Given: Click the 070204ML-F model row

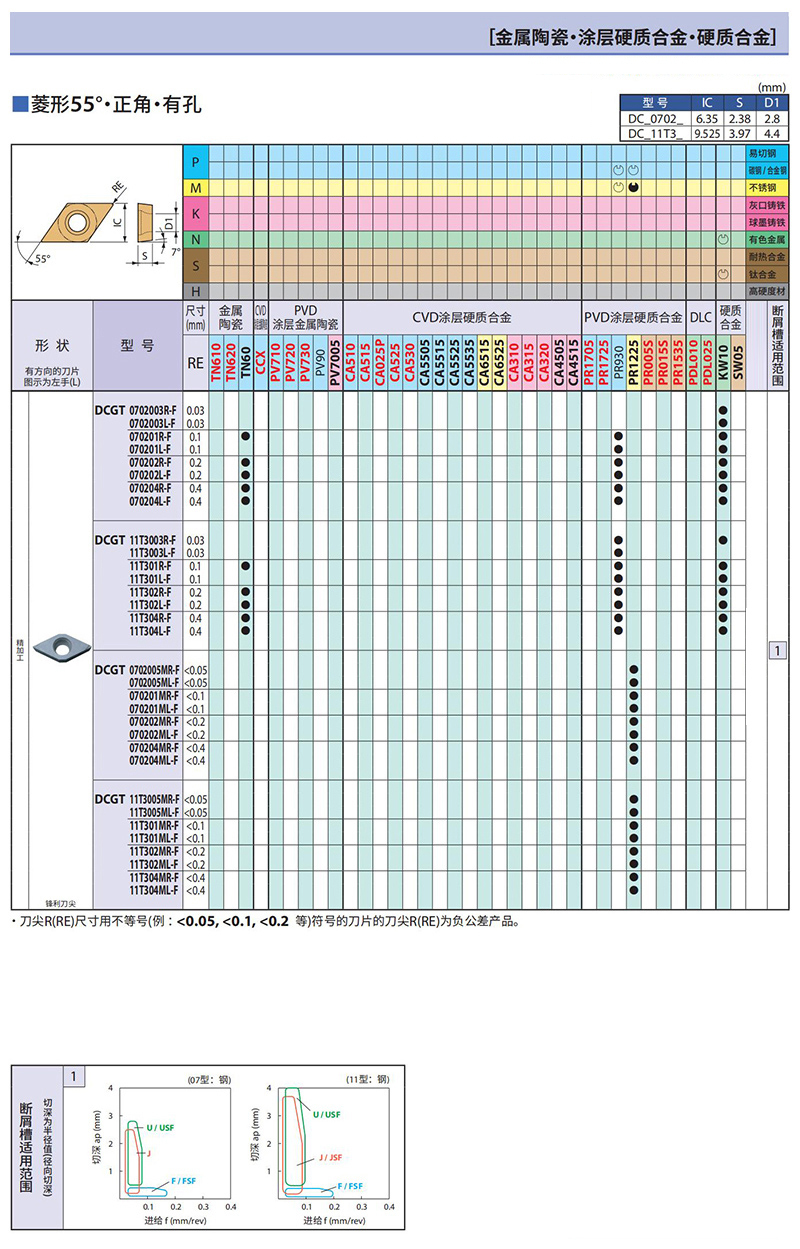Looking at the screenshot, I should tap(154, 760).
